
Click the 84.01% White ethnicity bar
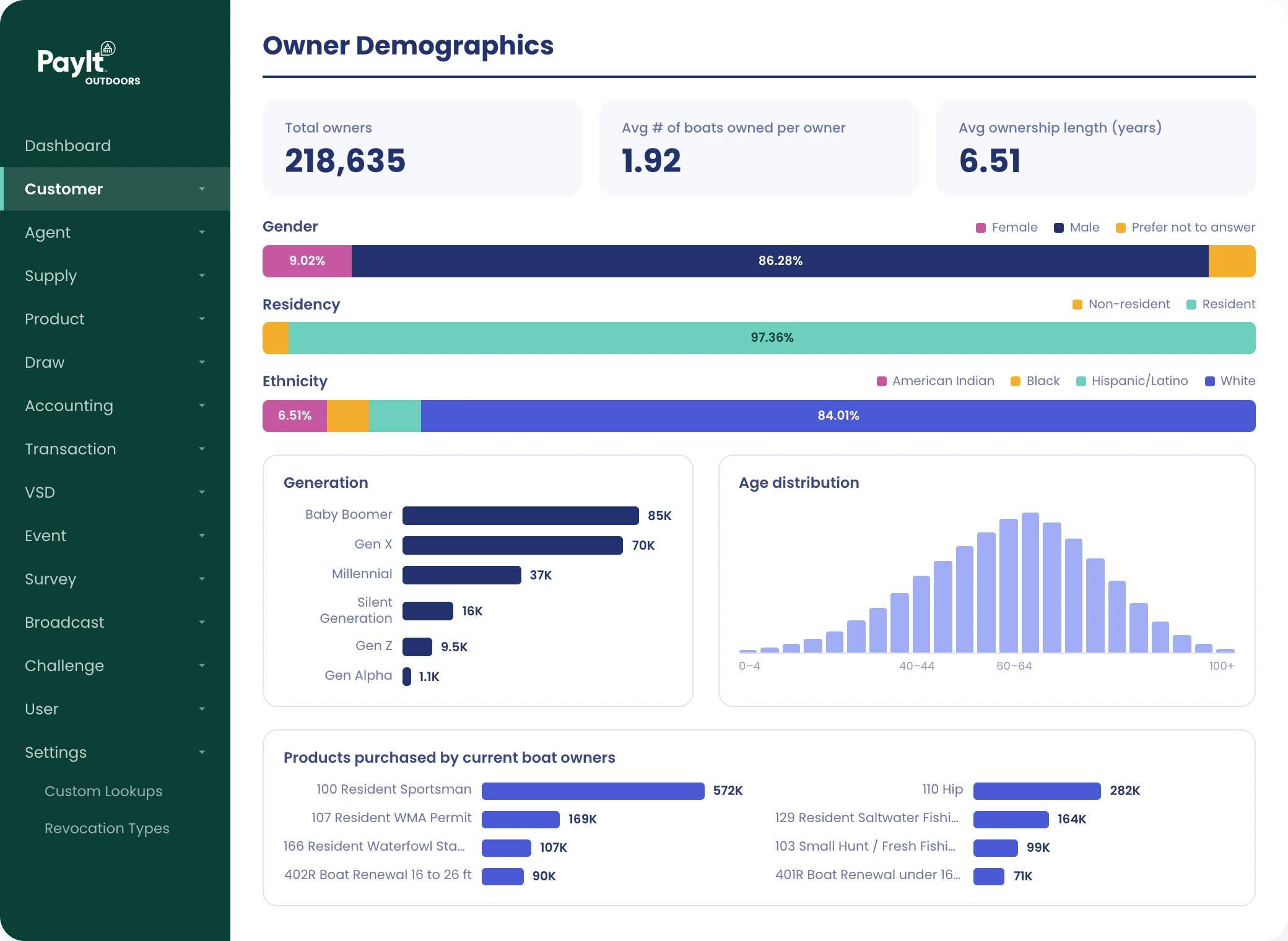coord(838,416)
